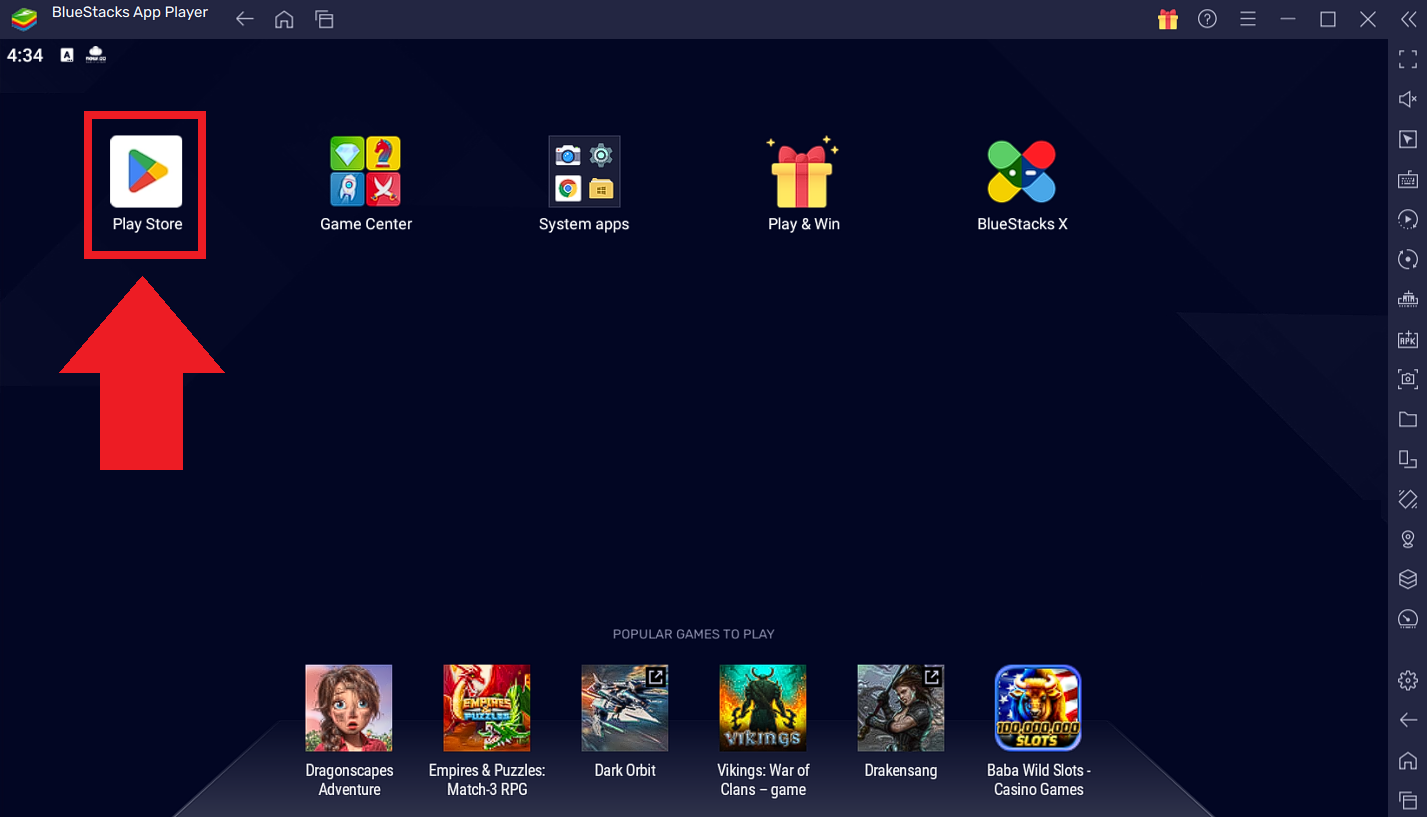Open the System apps folder
Viewport: 1427px width, 817px height.
coord(584,170)
